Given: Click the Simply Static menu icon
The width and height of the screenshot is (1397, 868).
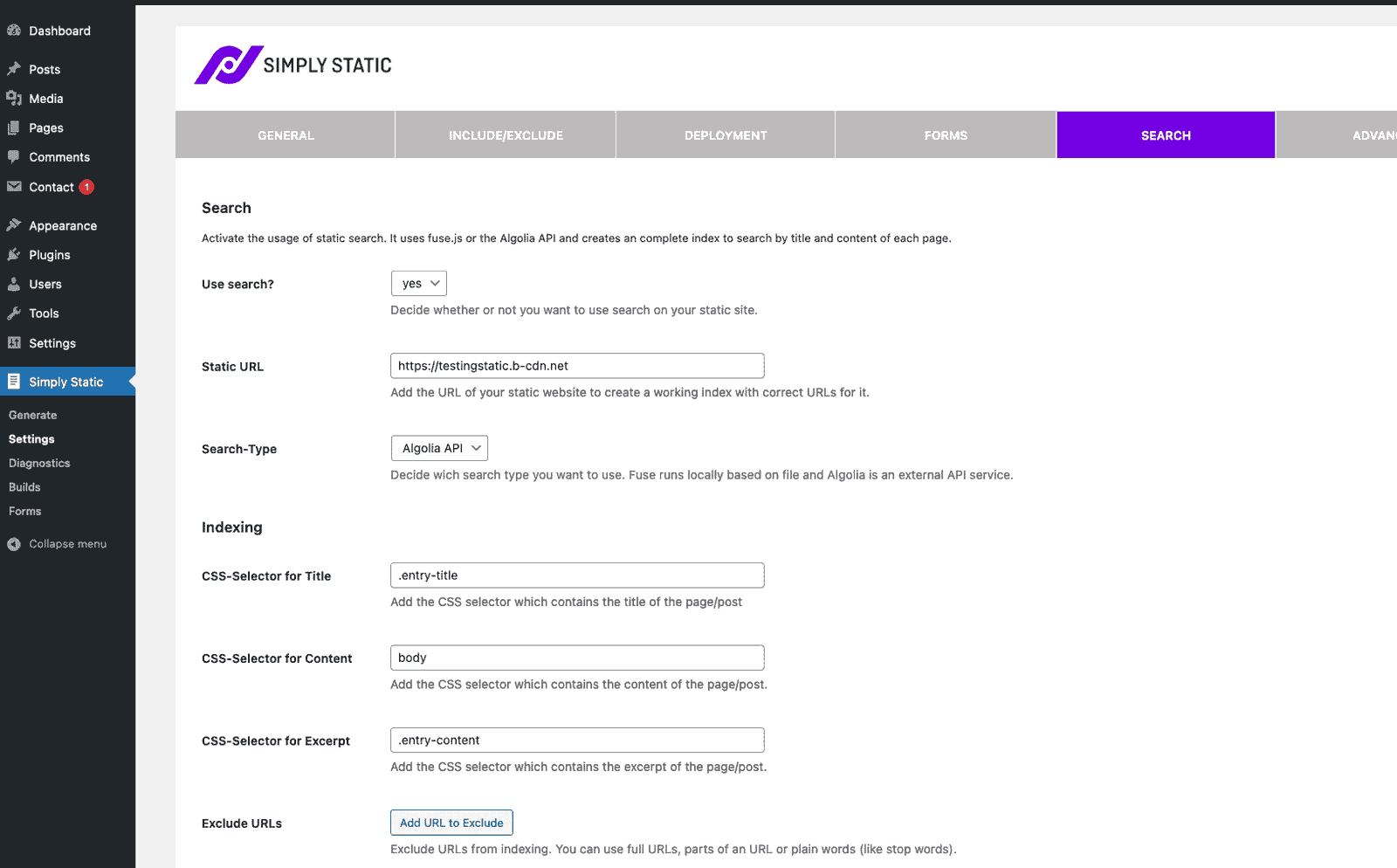Looking at the screenshot, I should 14,381.
